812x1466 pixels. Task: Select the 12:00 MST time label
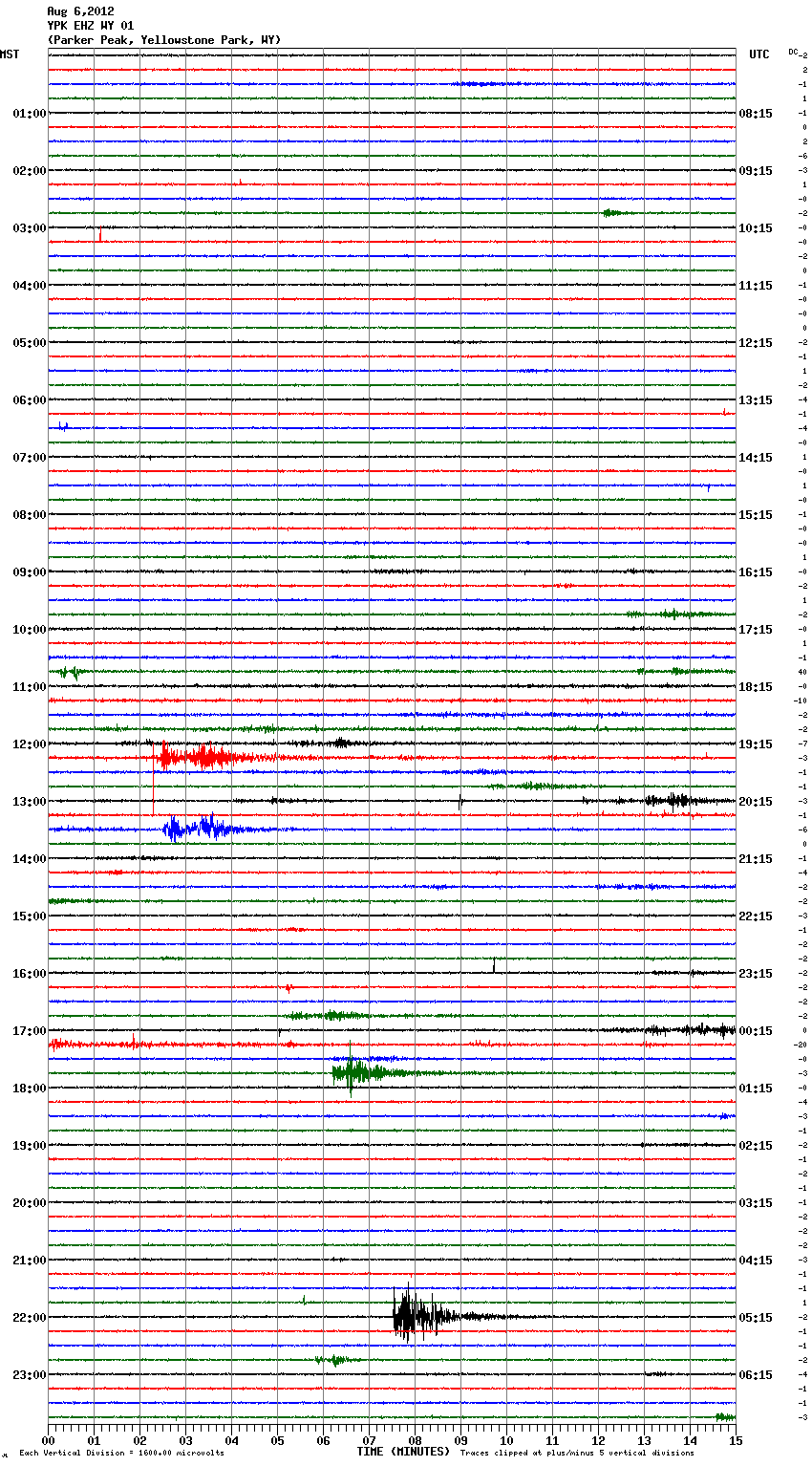pos(30,744)
